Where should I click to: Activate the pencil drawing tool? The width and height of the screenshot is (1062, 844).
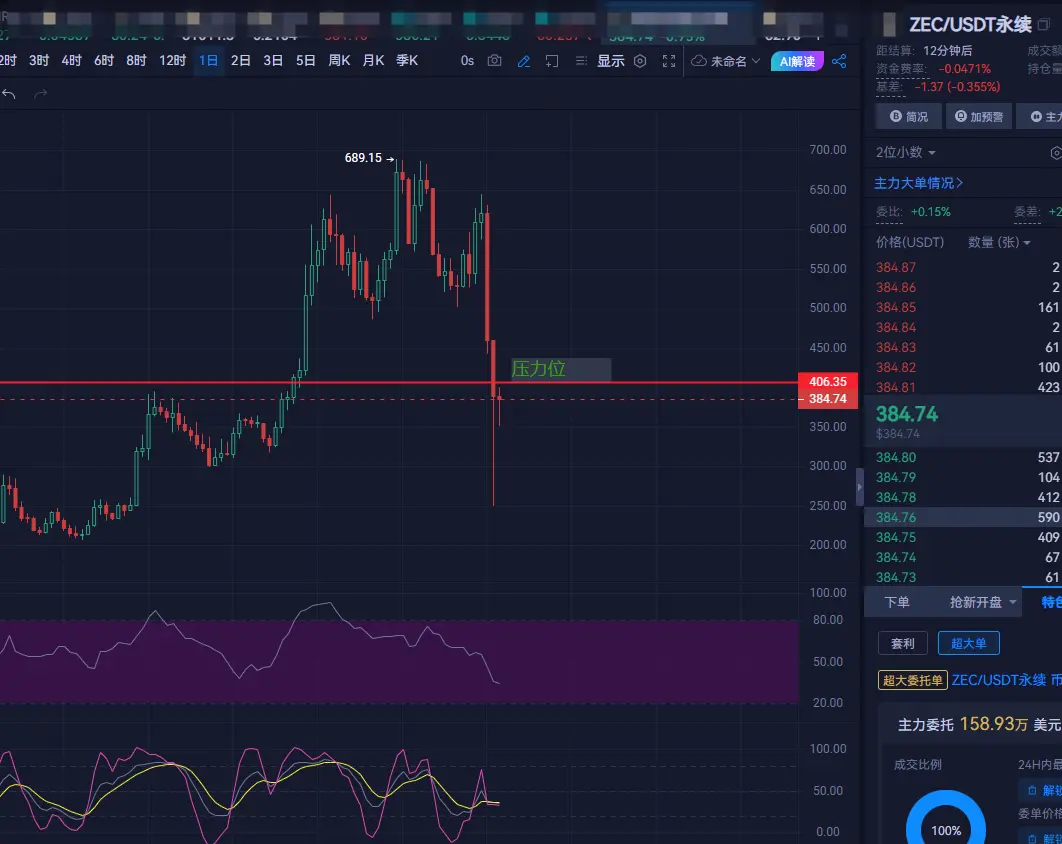click(524, 61)
